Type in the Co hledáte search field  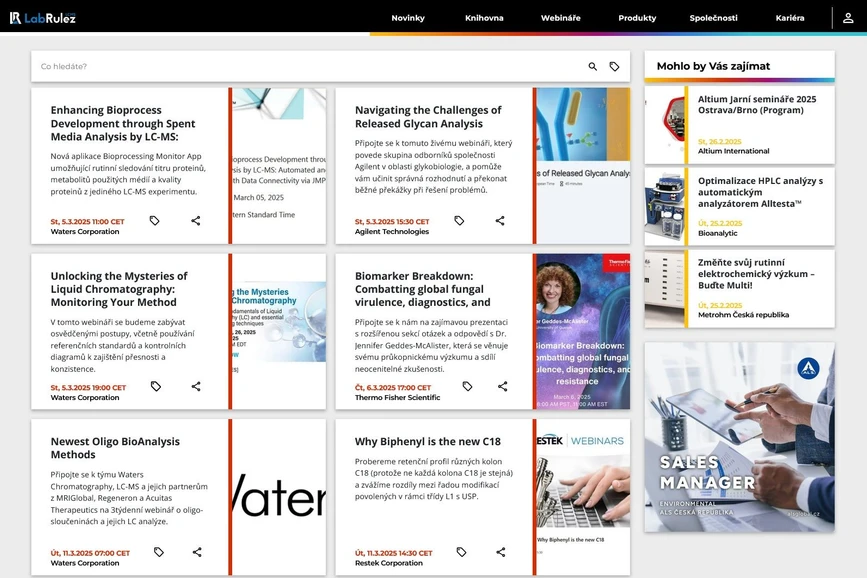pyautogui.click(x=300, y=67)
